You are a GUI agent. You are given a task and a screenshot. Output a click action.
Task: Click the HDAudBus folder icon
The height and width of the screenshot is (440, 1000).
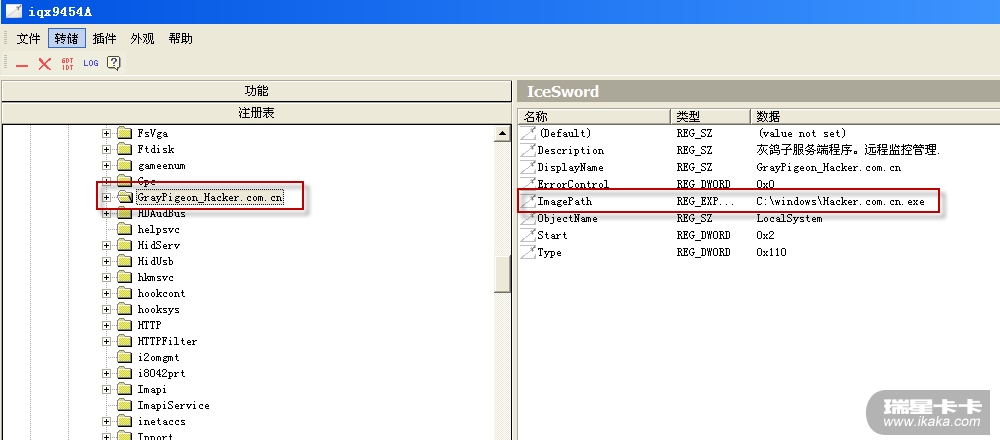point(124,214)
